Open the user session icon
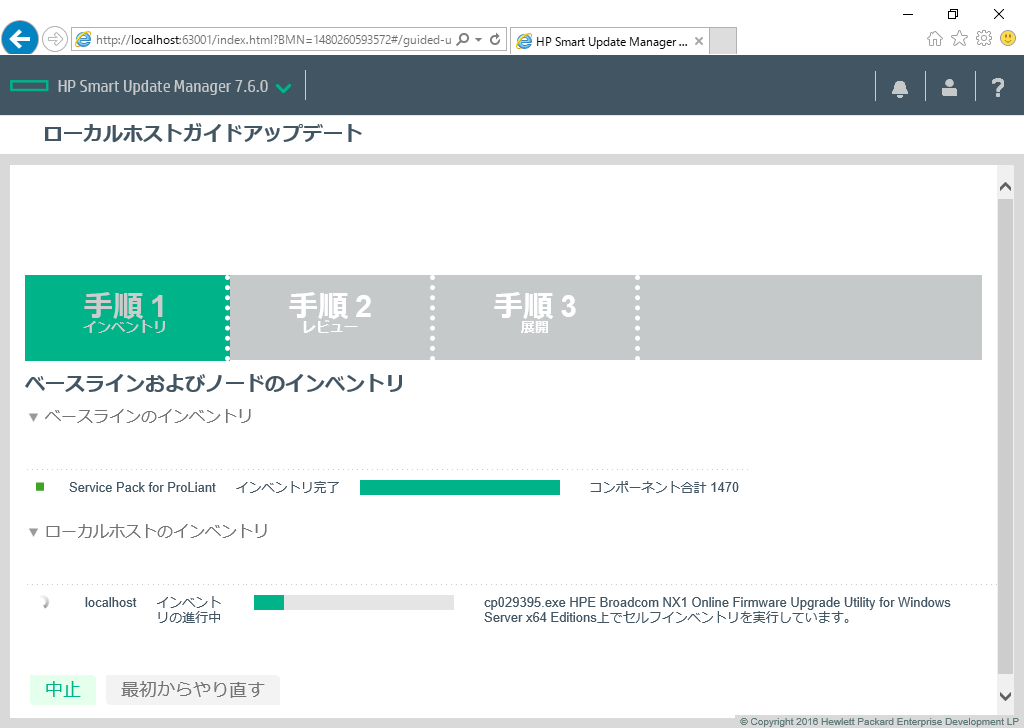Image resolution: width=1024 pixels, height=728 pixels. point(950,87)
